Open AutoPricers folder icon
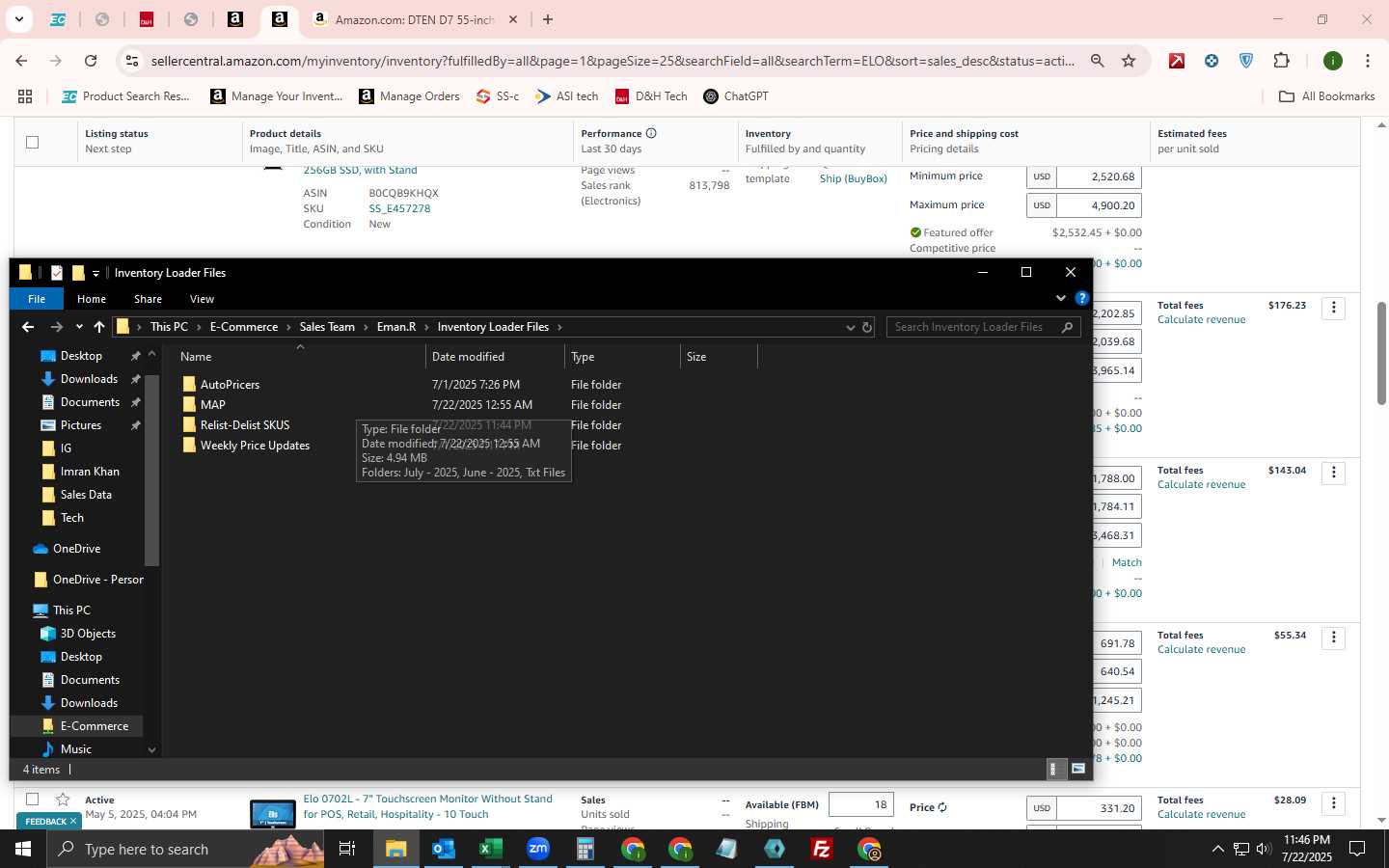The image size is (1389, 868). click(x=189, y=384)
